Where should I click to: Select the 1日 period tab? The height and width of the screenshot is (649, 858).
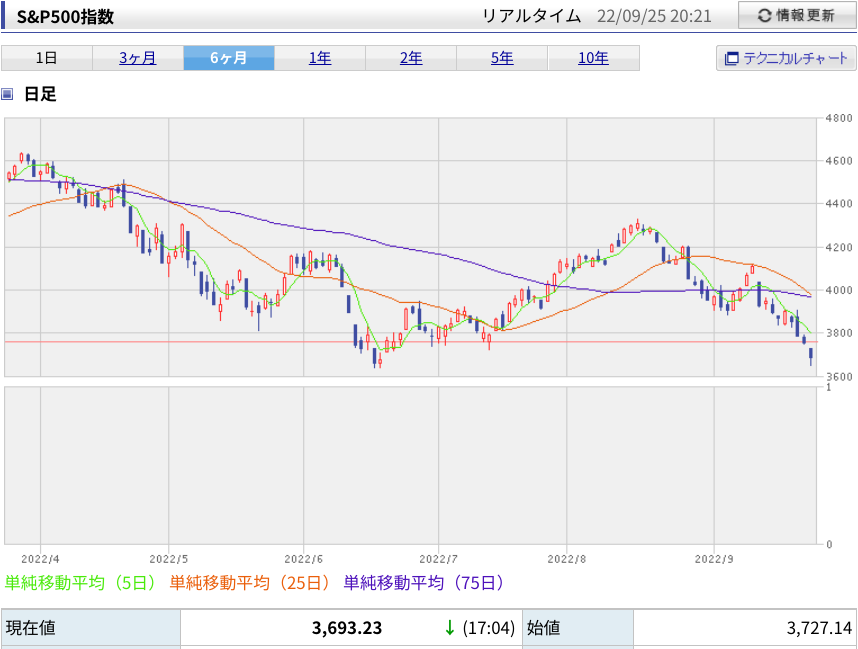[47, 58]
